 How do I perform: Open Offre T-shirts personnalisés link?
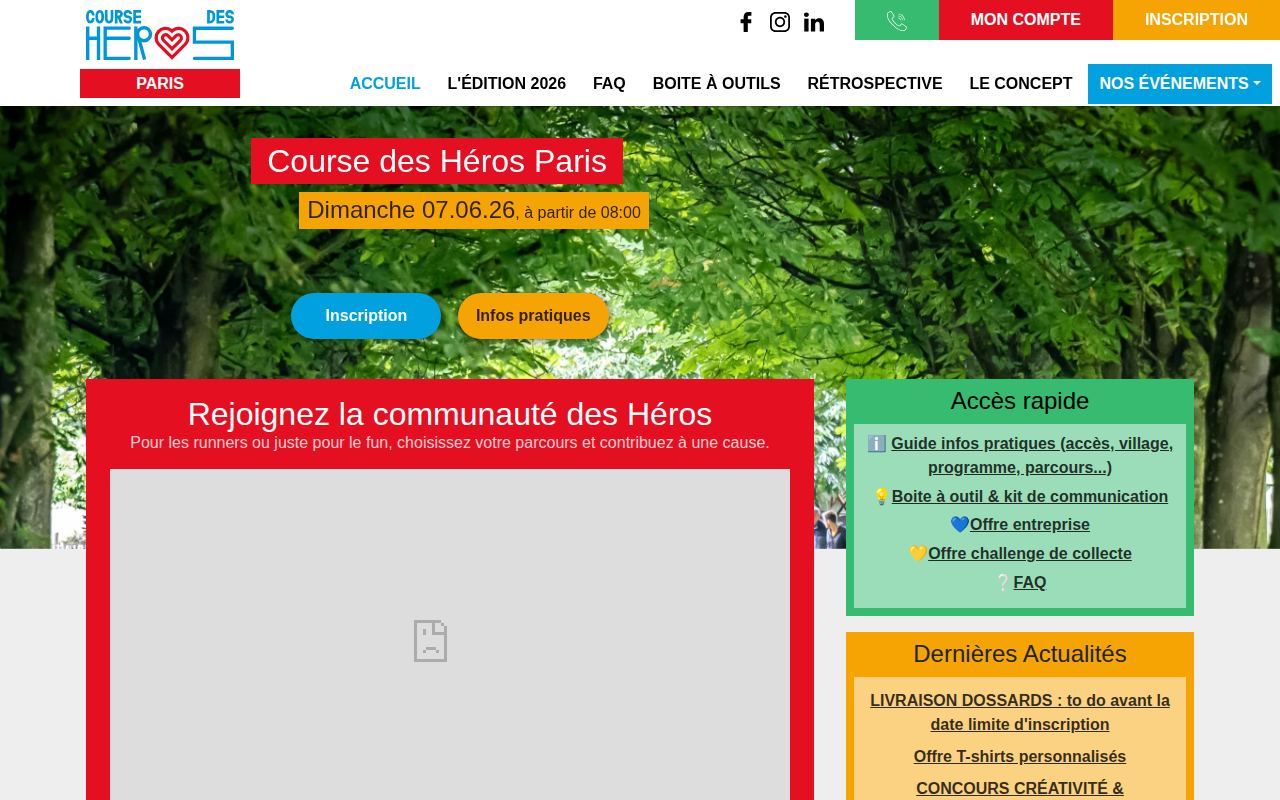pyautogui.click(x=1020, y=757)
